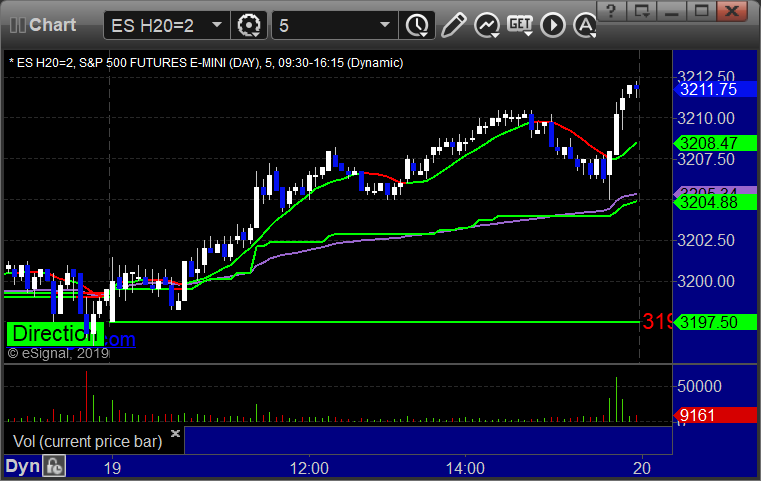Minimize the chart window
Image resolution: width=761 pixels, height=481 pixels.
(x=671, y=11)
